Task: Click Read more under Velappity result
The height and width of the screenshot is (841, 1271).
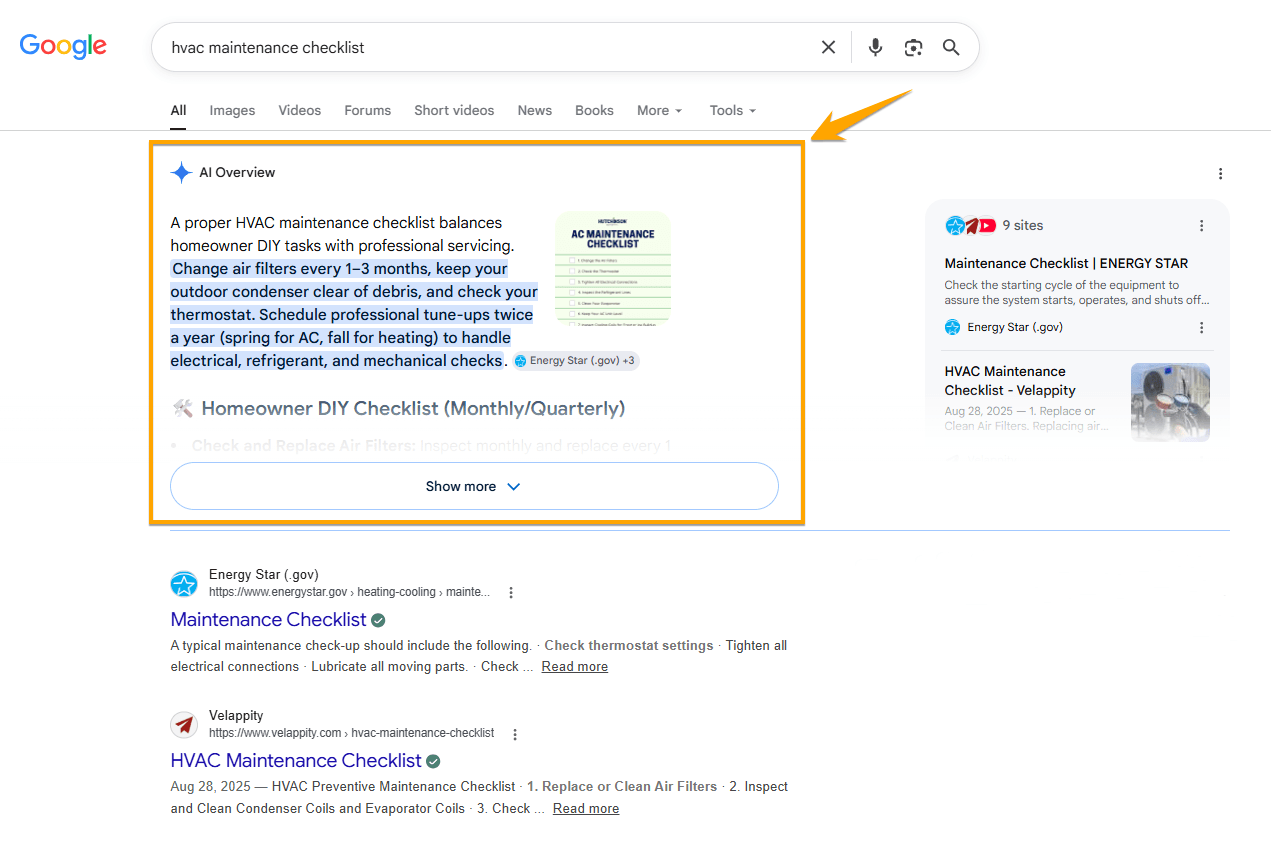Action: [x=586, y=809]
